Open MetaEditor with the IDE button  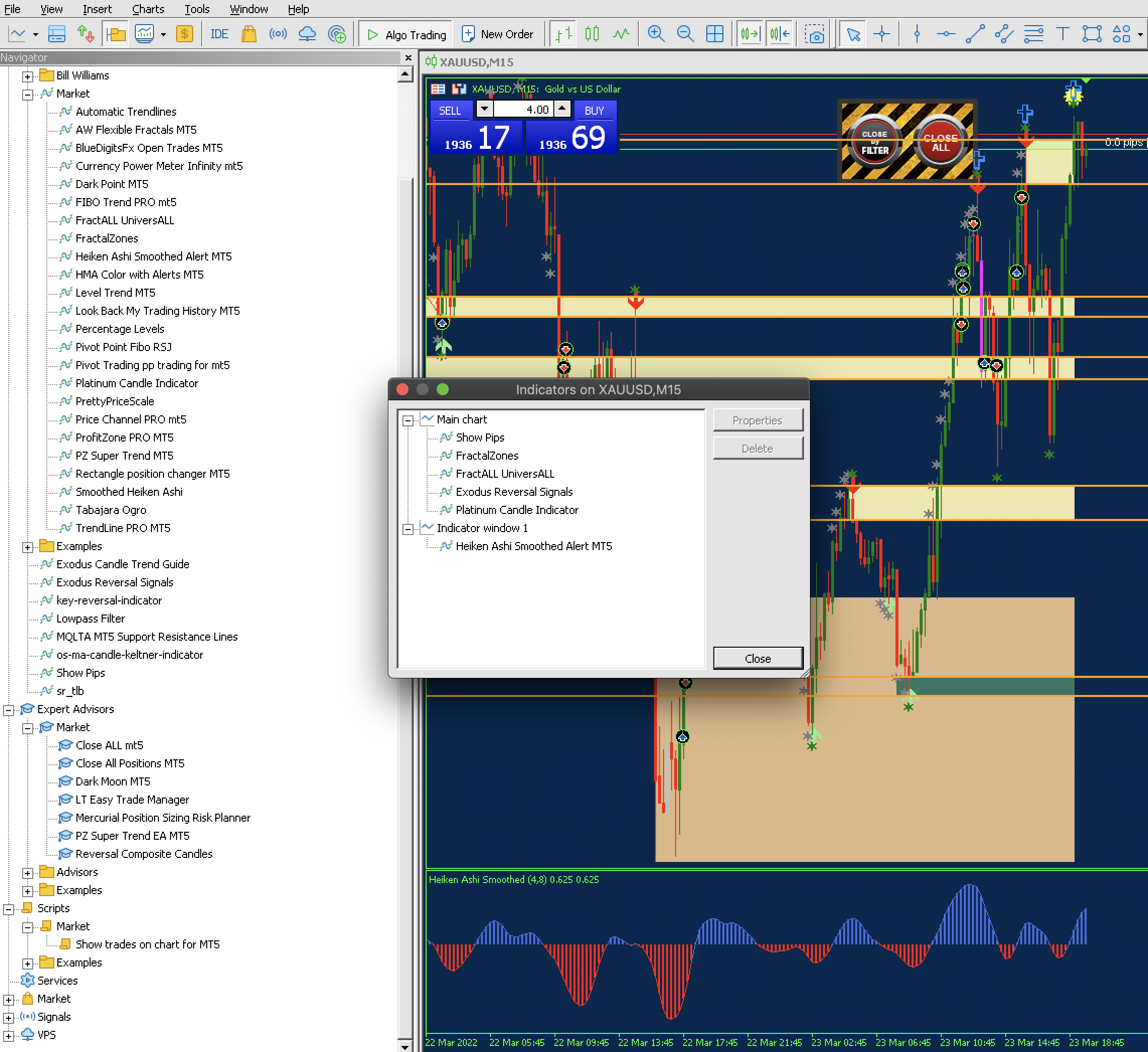(219, 34)
